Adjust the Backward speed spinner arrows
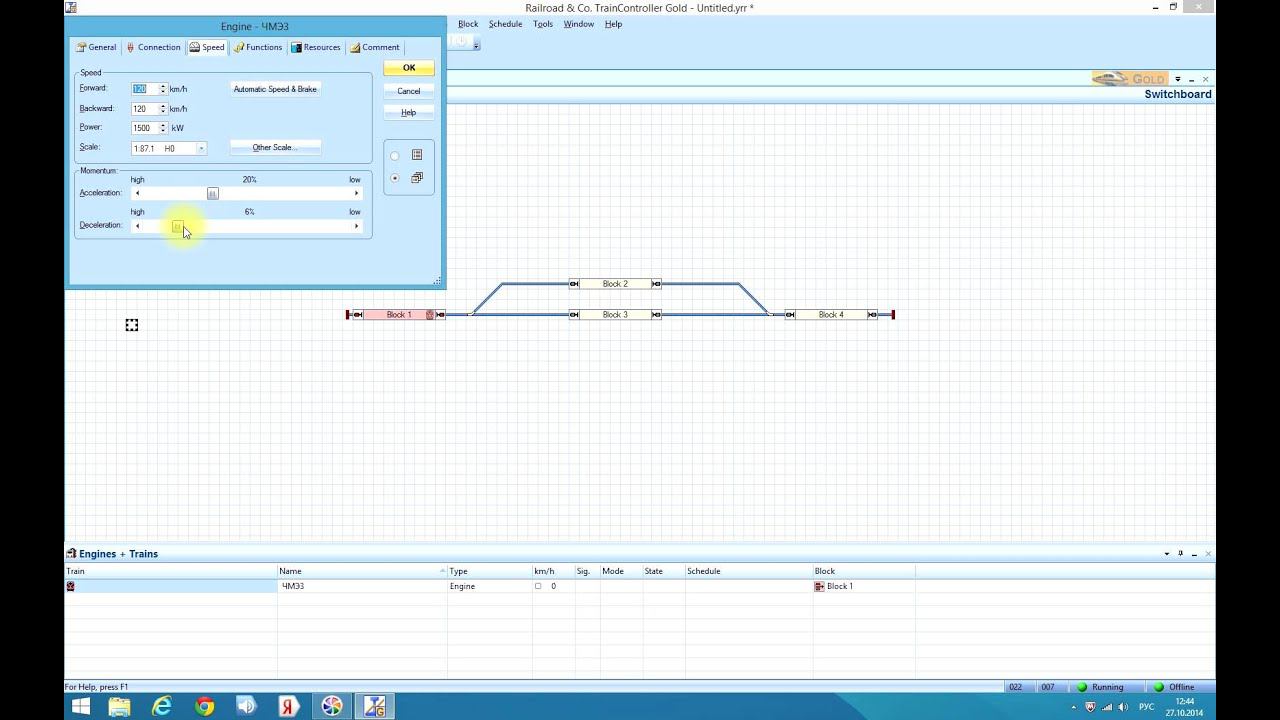This screenshot has width=1280, height=720. point(163,109)
